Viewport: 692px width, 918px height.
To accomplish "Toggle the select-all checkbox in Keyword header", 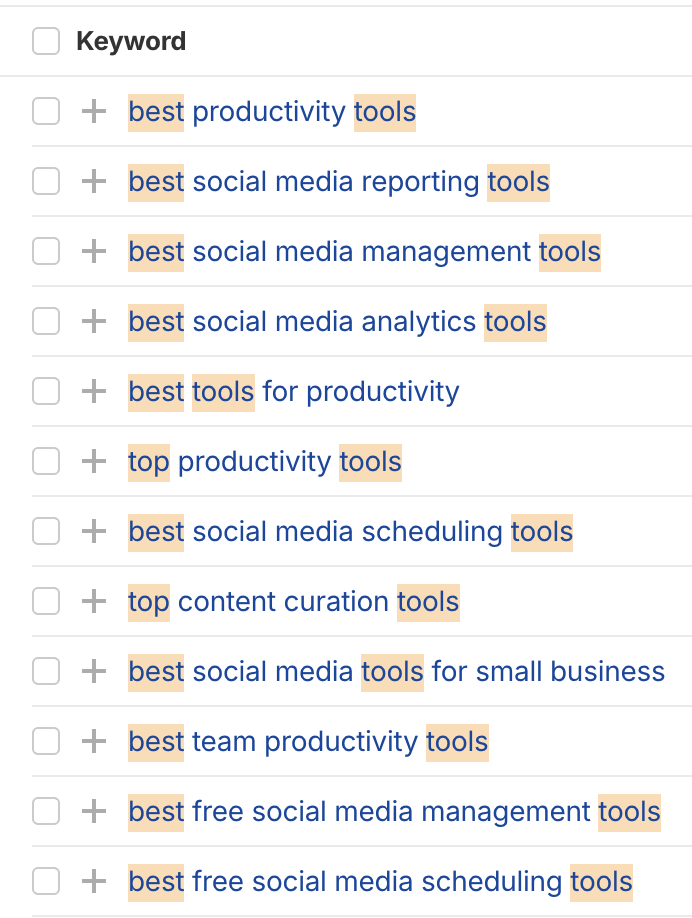I will 46,41.
